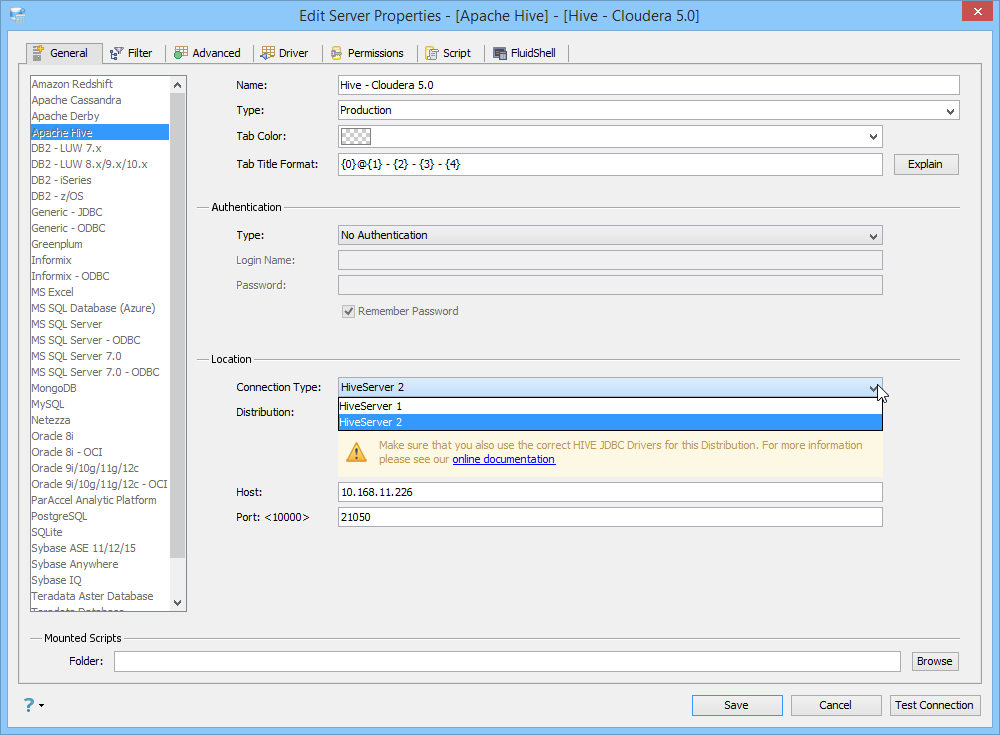The image size is (1000, 735).
Task: Click the Name input field
Action: [x=649, y=85]
